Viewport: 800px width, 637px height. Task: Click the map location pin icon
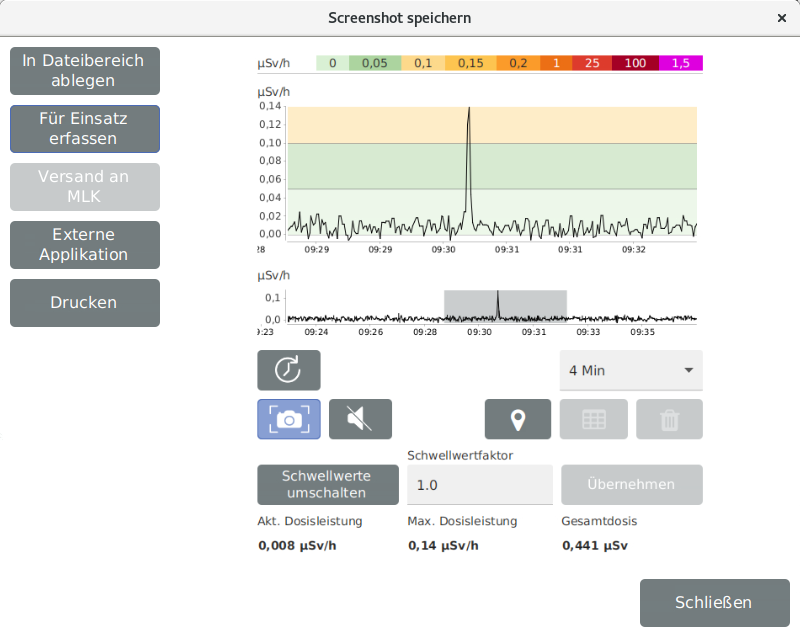[x=518, y=419]
